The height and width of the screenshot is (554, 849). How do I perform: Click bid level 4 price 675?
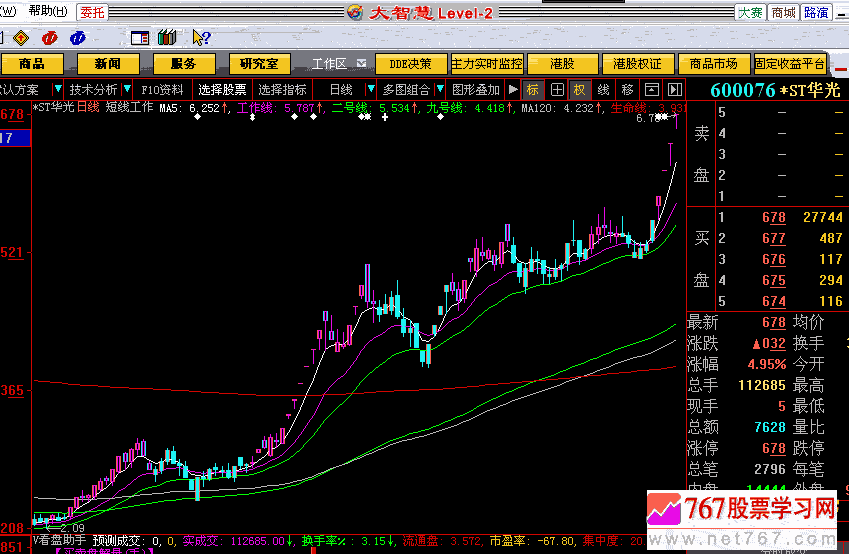pos(774,281)
